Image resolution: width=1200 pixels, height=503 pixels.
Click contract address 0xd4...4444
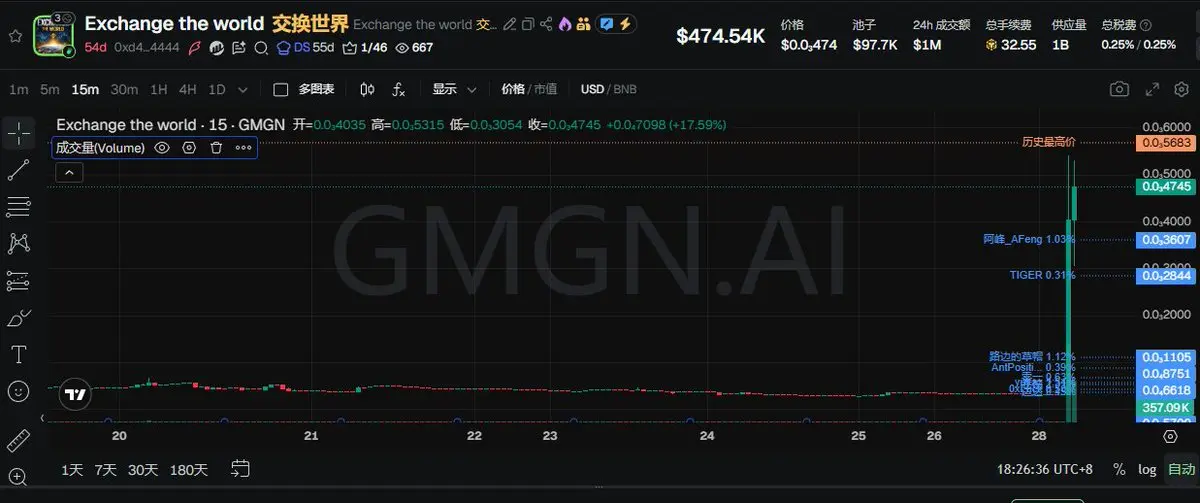pos(147,47)
